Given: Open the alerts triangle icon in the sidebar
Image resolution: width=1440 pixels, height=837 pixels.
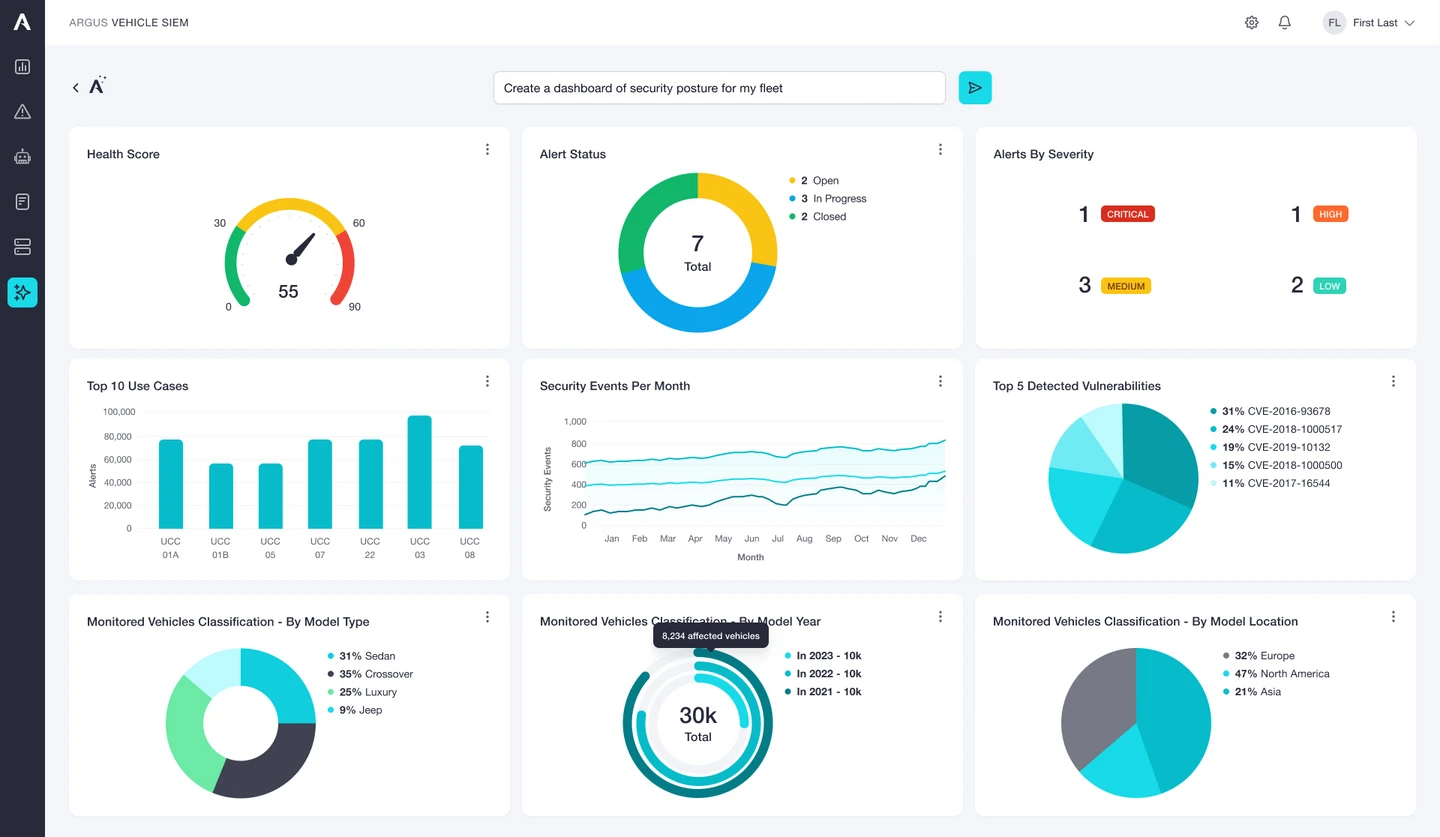Looking at the screenshot, I should click(22, 112).
